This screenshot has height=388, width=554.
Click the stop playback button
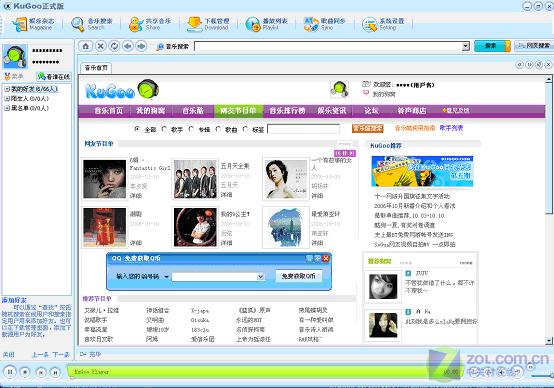(25, 371)
